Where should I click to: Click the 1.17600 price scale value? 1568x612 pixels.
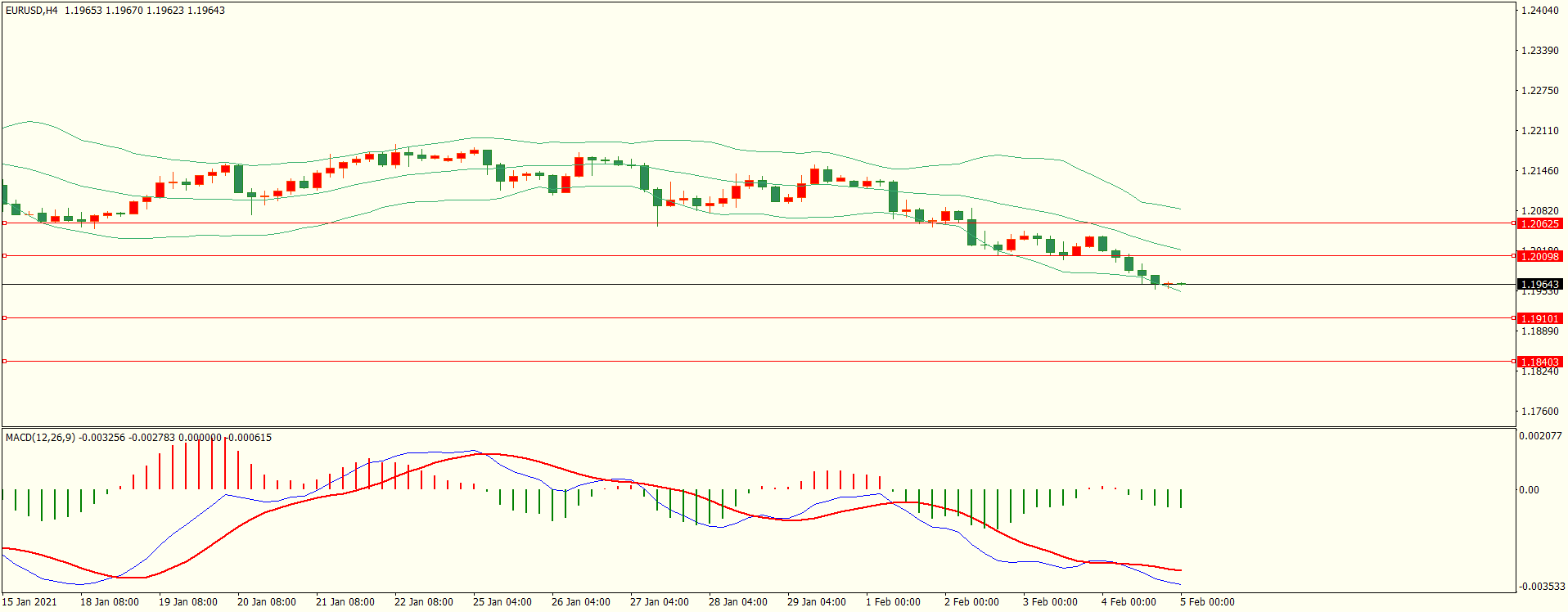point(1539,412)
